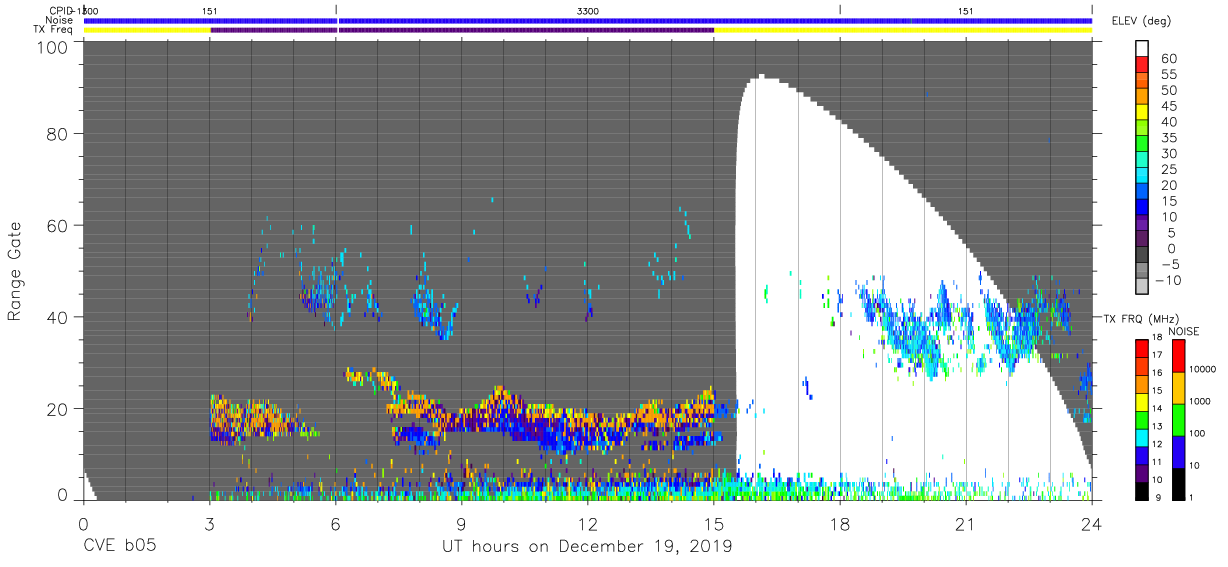Click the TX Freq row label at top left
The height and width of the screenshot is (567, 1228).
point(53,30)
